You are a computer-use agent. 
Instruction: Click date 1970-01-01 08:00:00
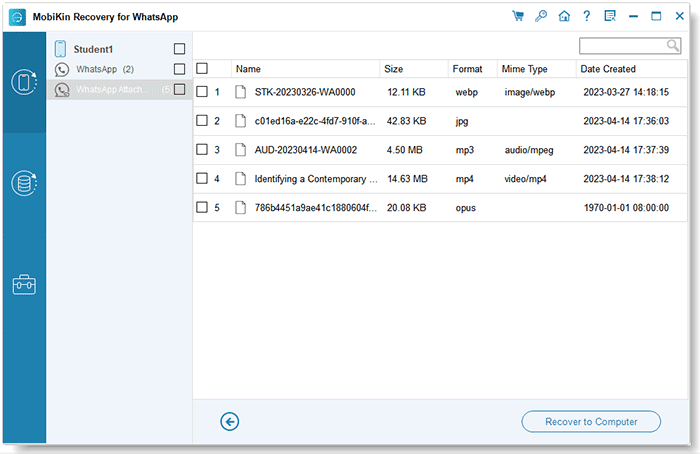click(x=626, y=208)
